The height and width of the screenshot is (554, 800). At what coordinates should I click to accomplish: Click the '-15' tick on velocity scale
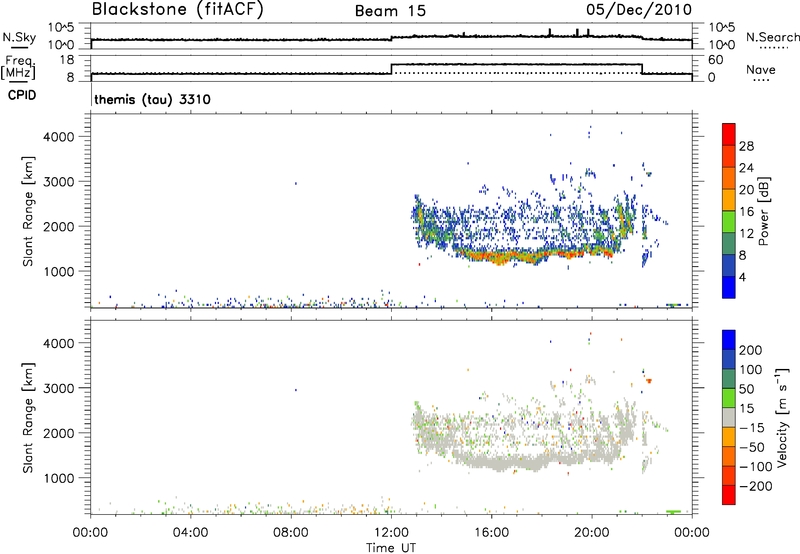(752, 428)
